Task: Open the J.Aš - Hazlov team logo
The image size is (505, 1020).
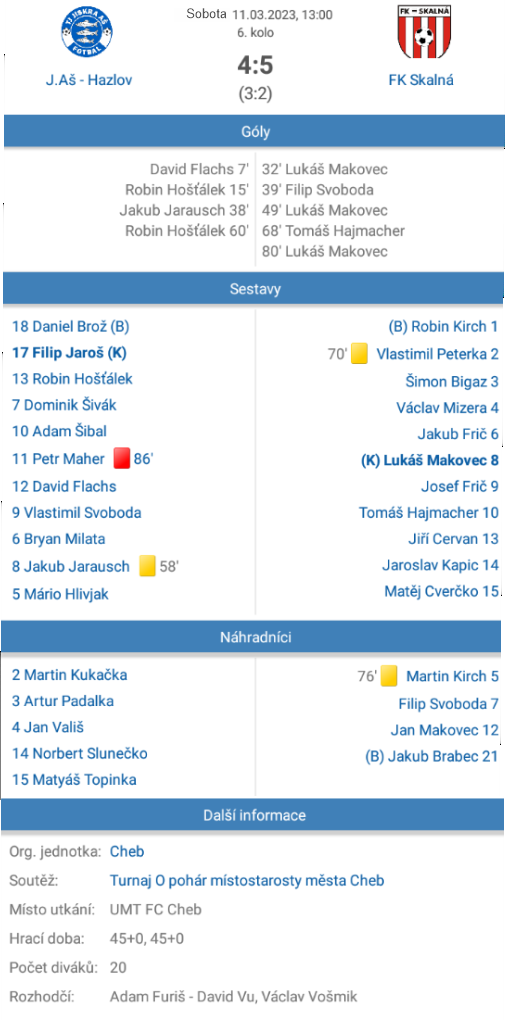Action: (89, 33)
